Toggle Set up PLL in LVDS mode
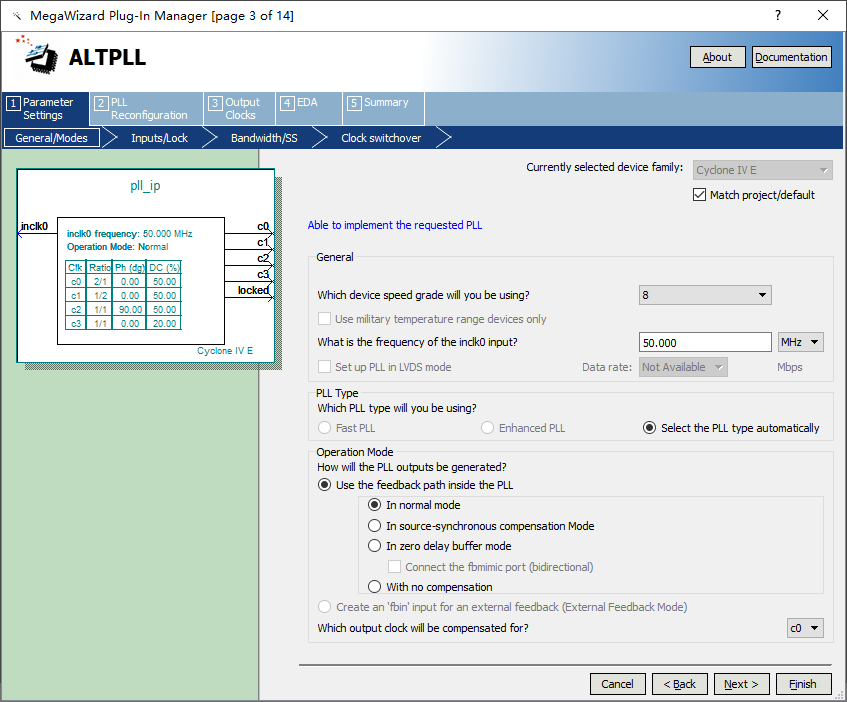The width and height of the screenshot is (847, 702). [324, 367]
